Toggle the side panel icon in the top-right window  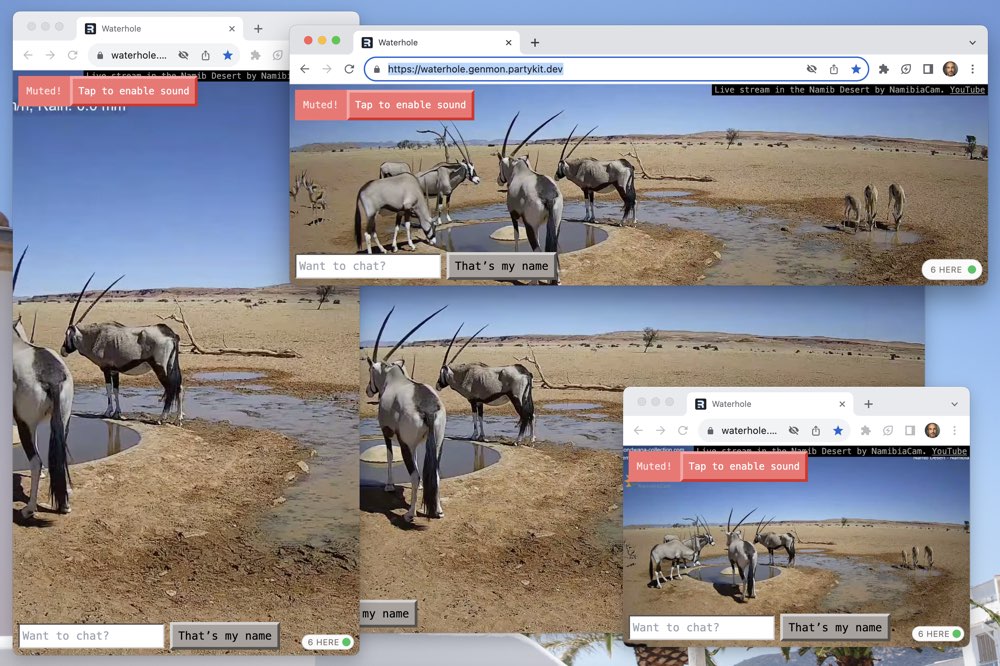928,69
